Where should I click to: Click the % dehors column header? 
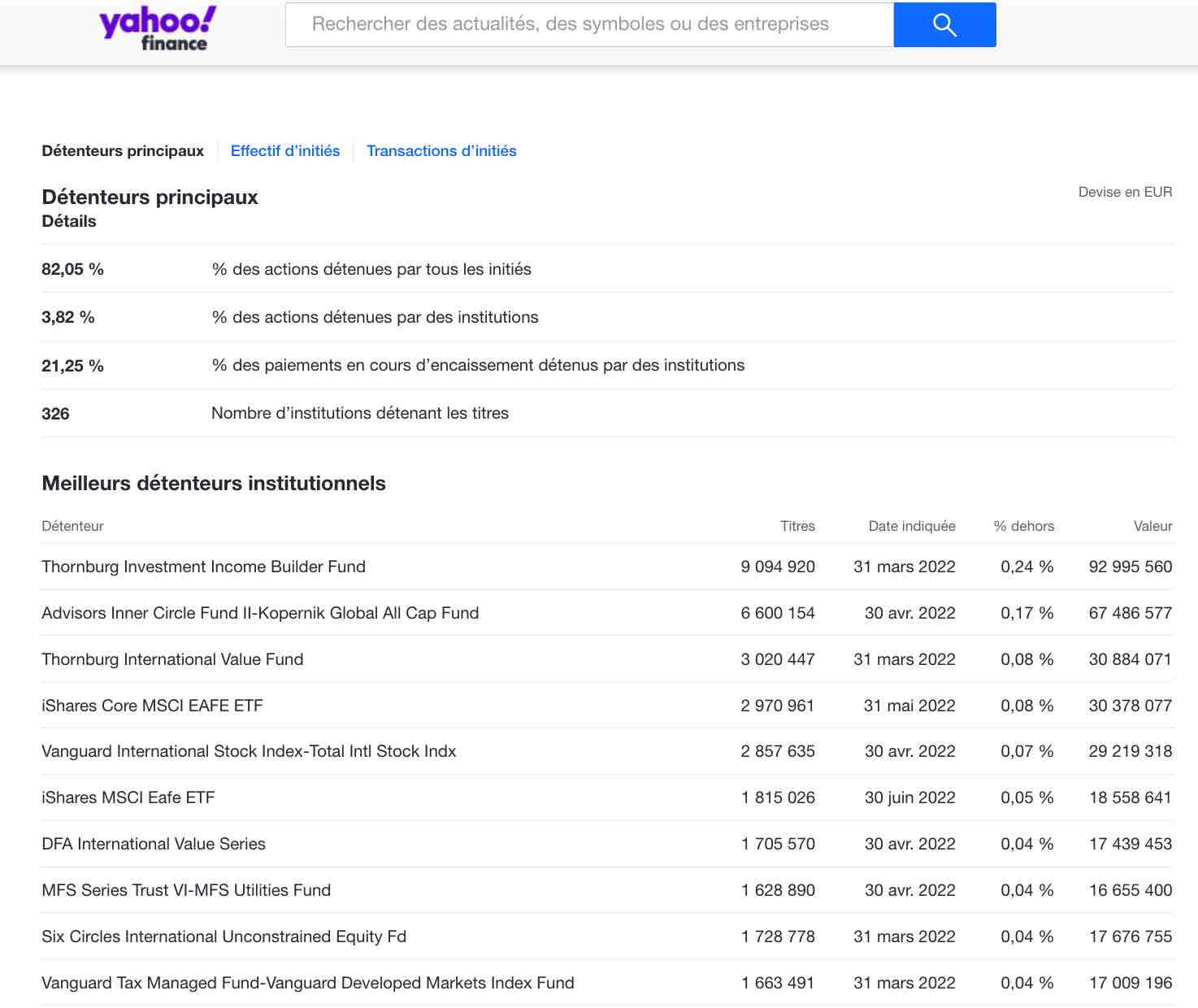1024,526
